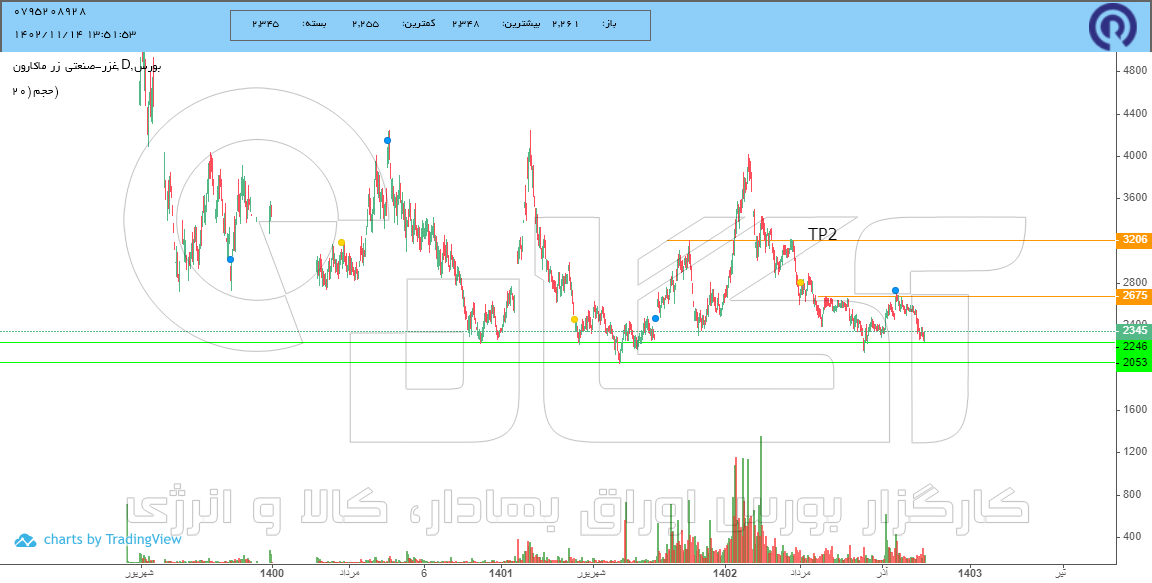This screenshot has width=1152, height=583.
Task: Click the 400 axis label
Action: click(x=1131, y=537)
